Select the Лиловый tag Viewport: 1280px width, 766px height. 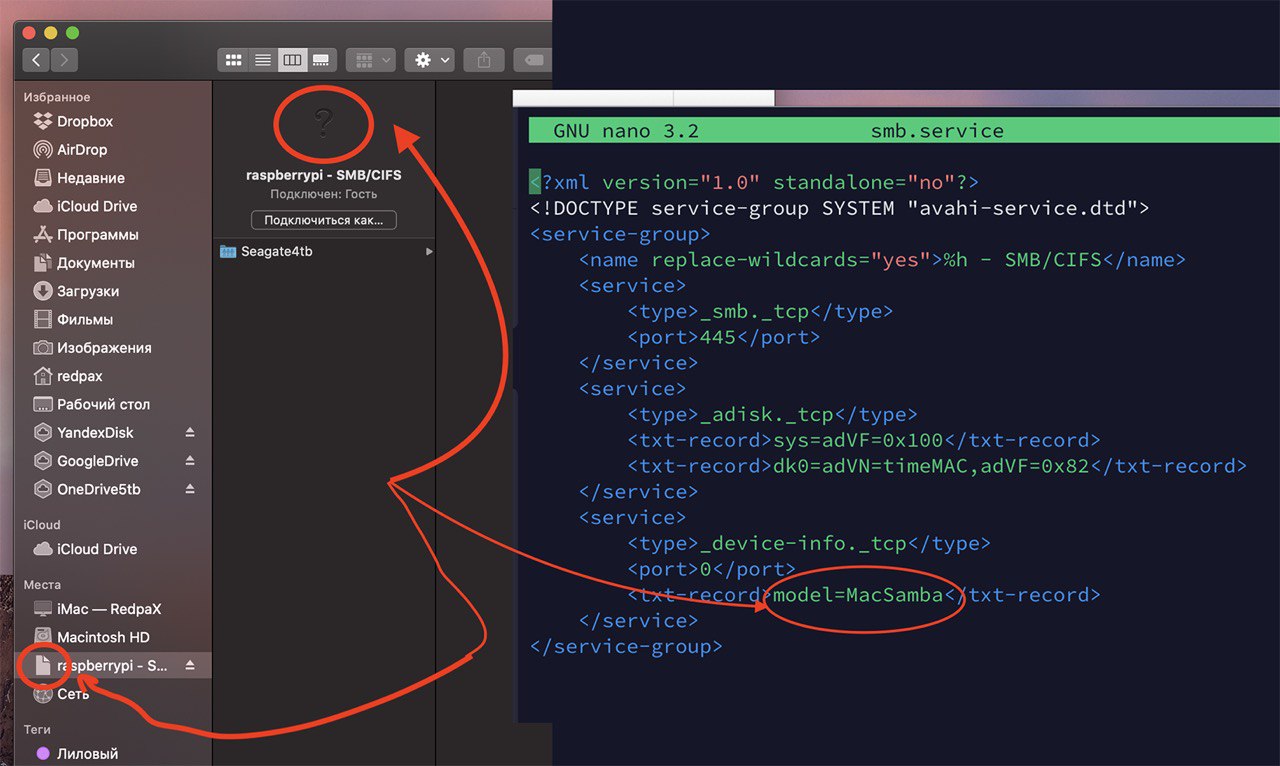click(87, 753)
